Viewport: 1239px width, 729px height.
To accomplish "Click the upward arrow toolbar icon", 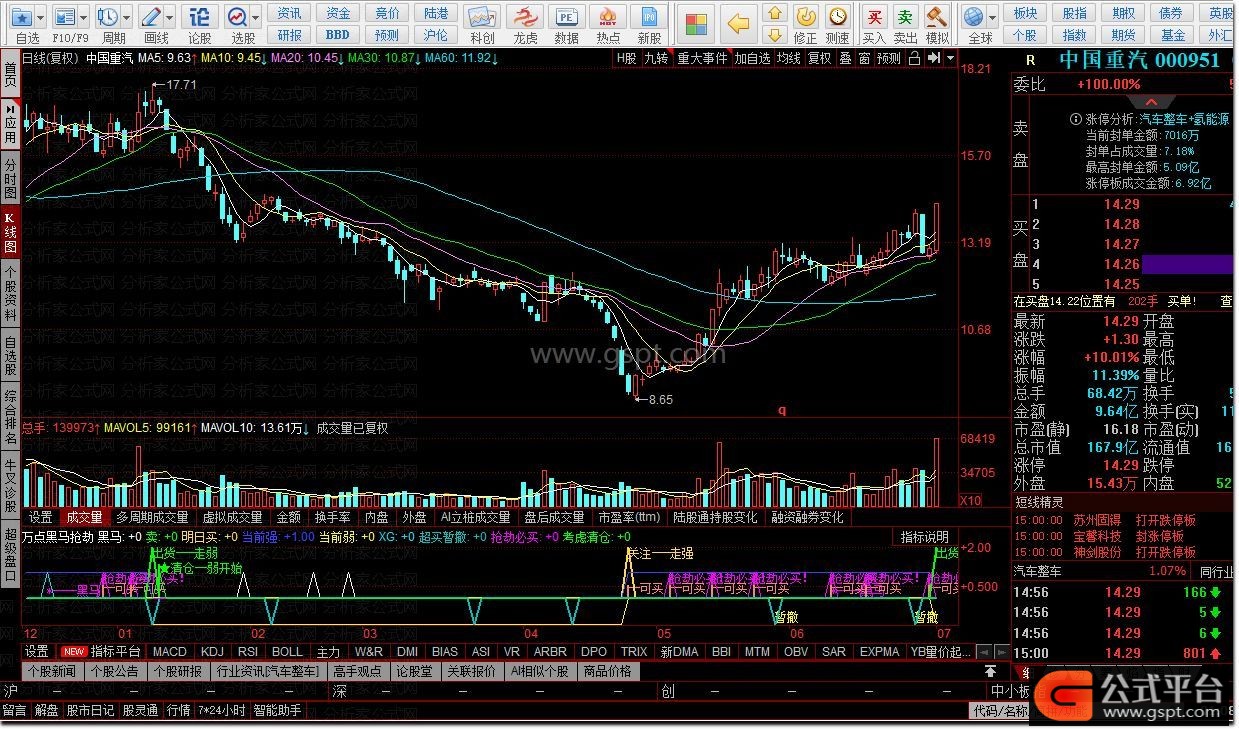I will point(774,13).
